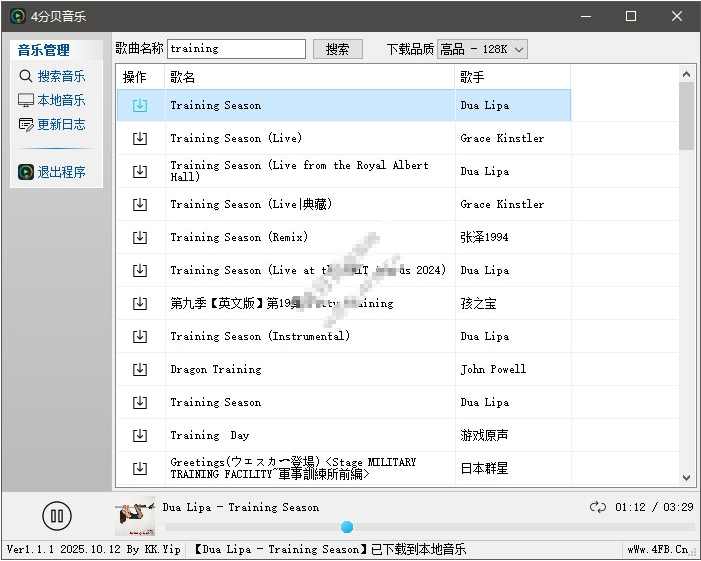This screenshot has height=561, width=701.
Task: Click the scrollbar up arrow
Action: point(687,74)
